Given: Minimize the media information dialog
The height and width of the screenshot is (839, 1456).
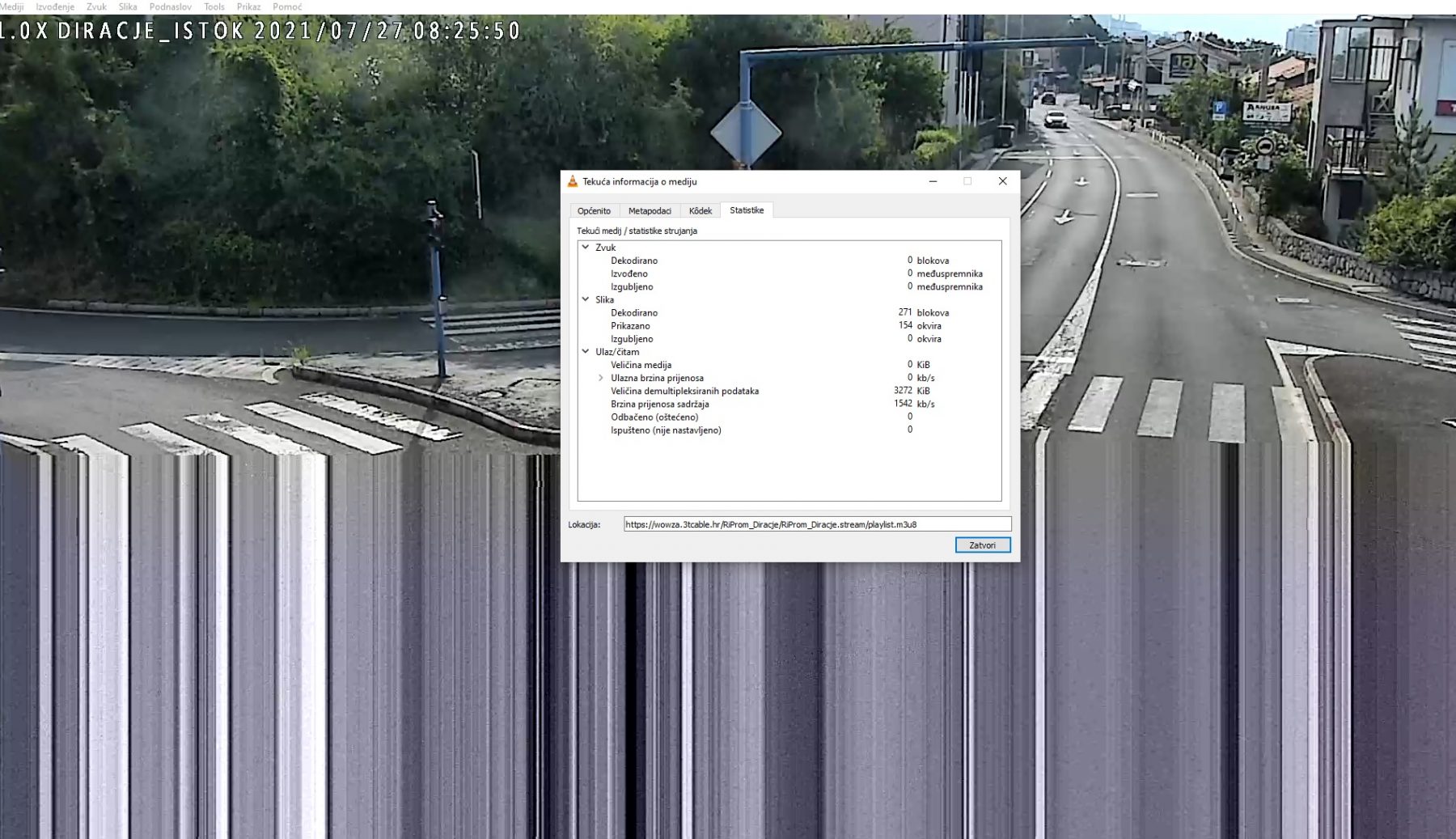Looking at the screenshot, I should pyautogui.click(x=933, y=181).
